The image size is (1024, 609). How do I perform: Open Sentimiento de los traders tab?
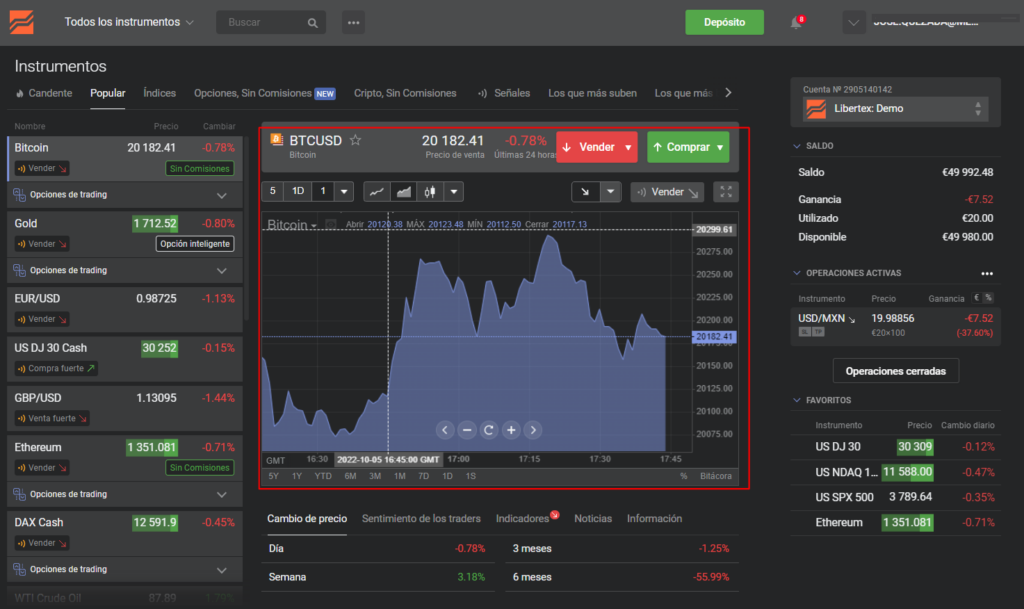click(x=421, y=518)
